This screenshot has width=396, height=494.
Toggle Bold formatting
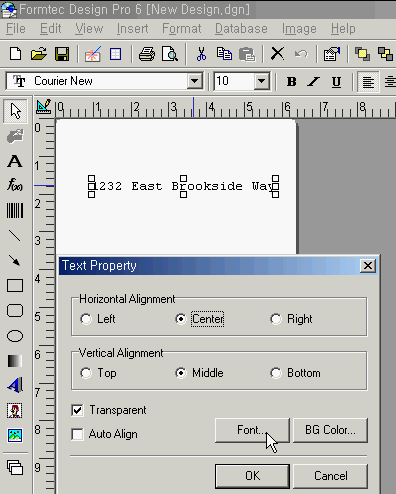click(292, 82)
